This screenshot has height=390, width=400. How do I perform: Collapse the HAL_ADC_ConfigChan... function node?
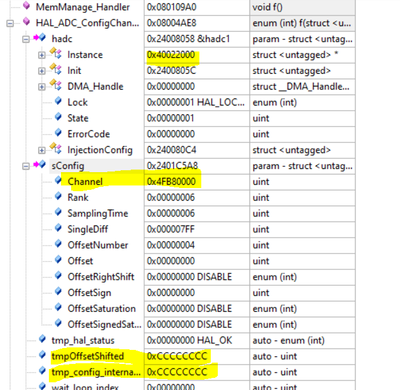tap(10, 23)
